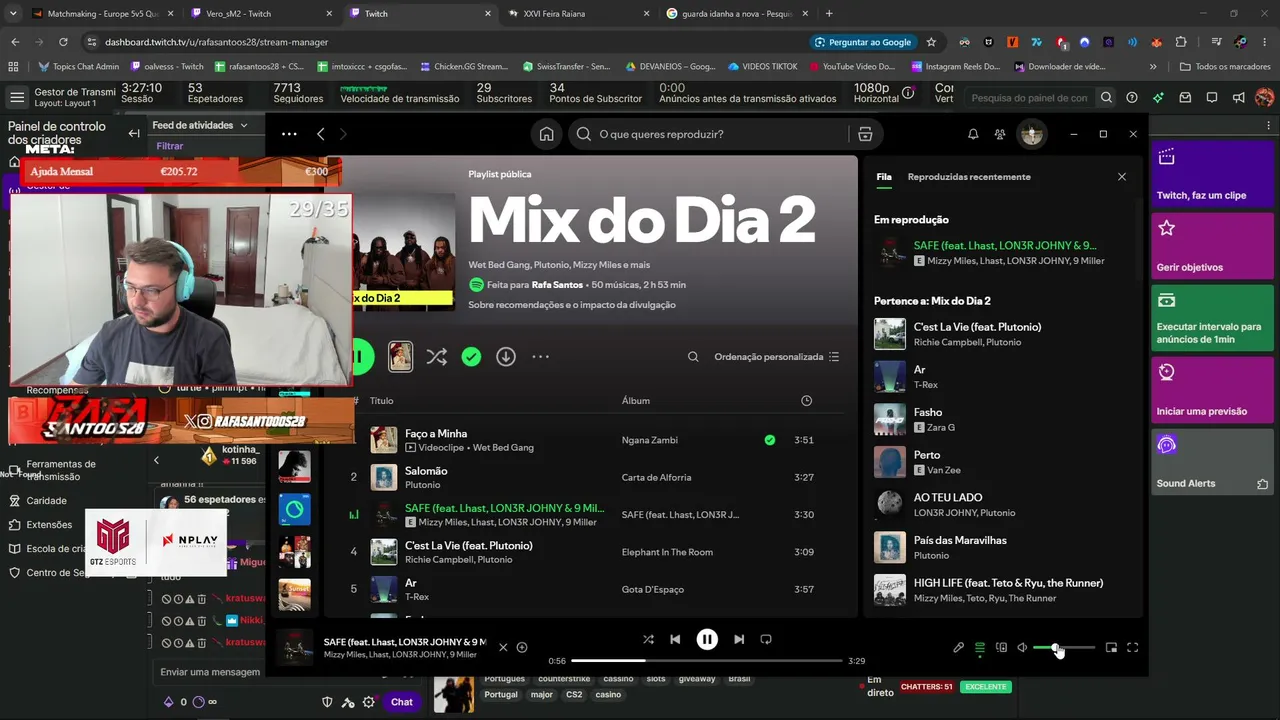Viewport: 1280px width, 720px height.
Task: Open more options dots for the playlist
Action: click(541, 356)
